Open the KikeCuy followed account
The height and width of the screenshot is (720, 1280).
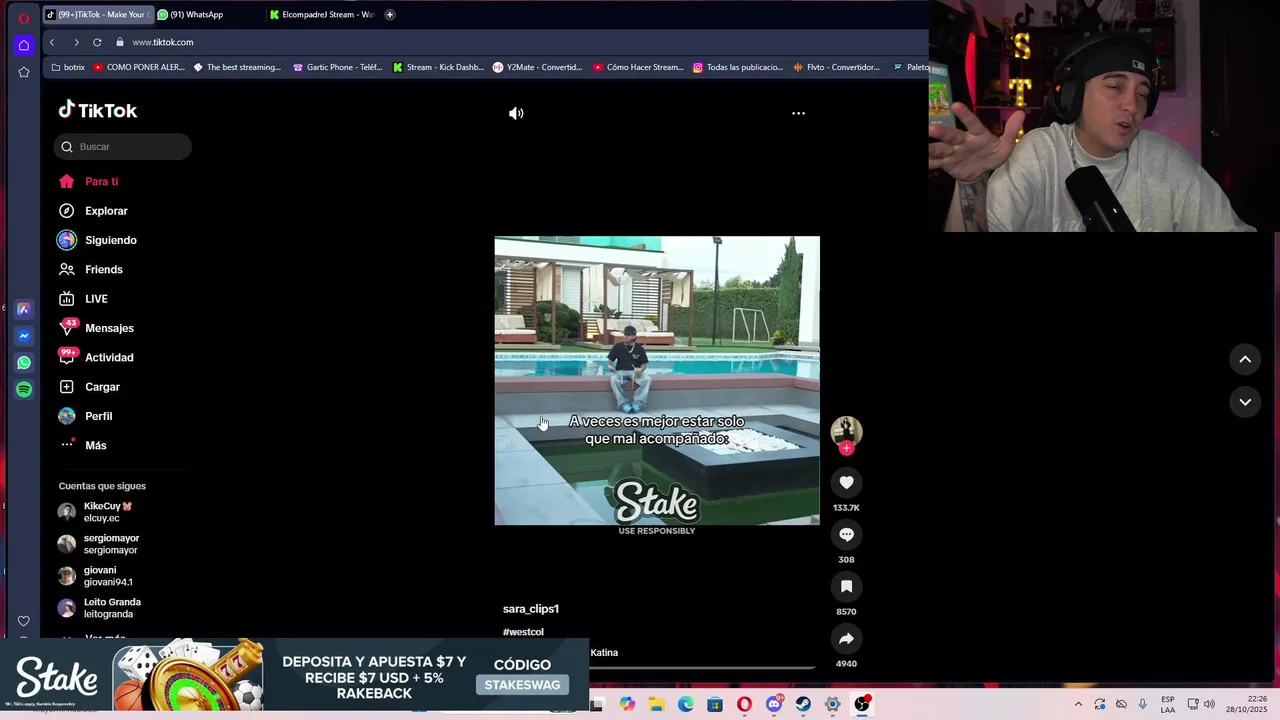(x=102, y=512)
